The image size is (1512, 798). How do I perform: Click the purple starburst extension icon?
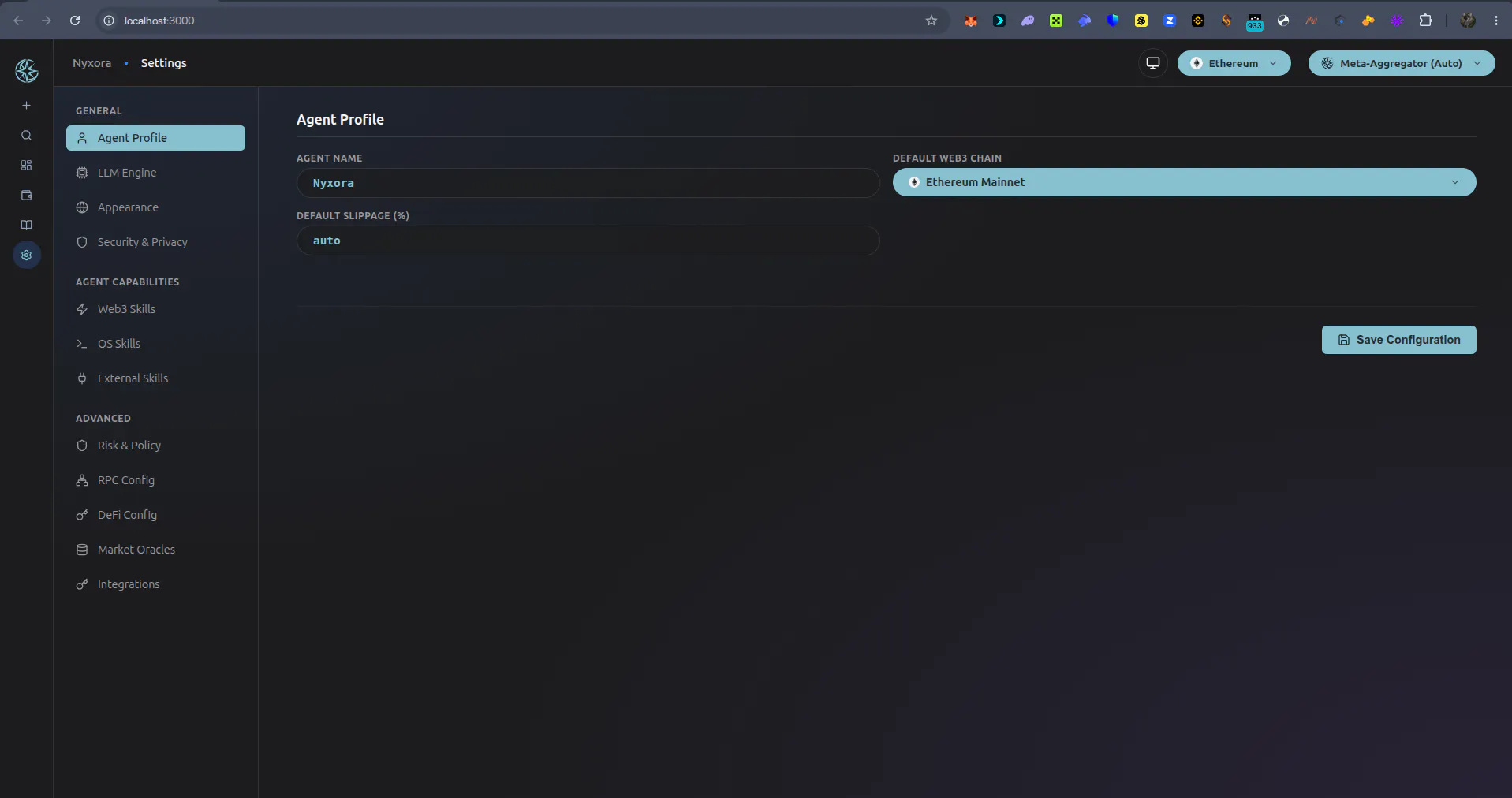click(x=1397, y=21)
